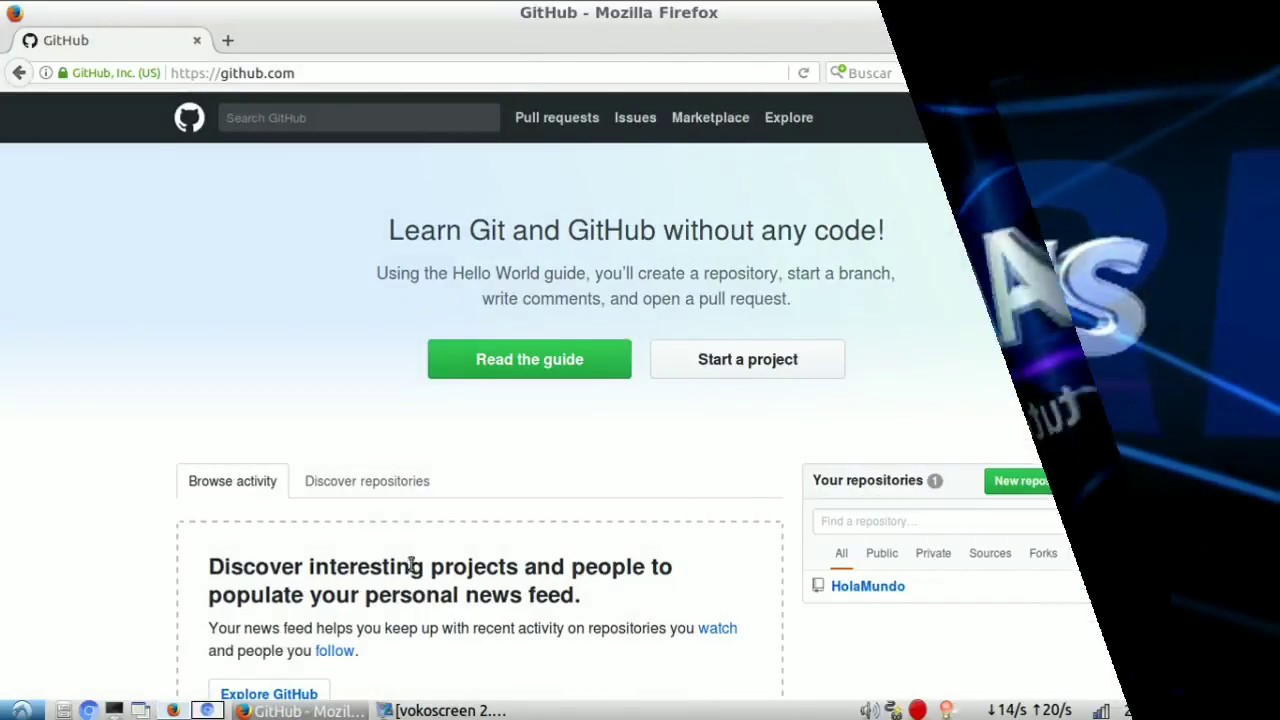This screenshot has width=1280, height=720.
Task: Switch to GitHub Firefox window in the taskbar
Action: tap(299, 710)
